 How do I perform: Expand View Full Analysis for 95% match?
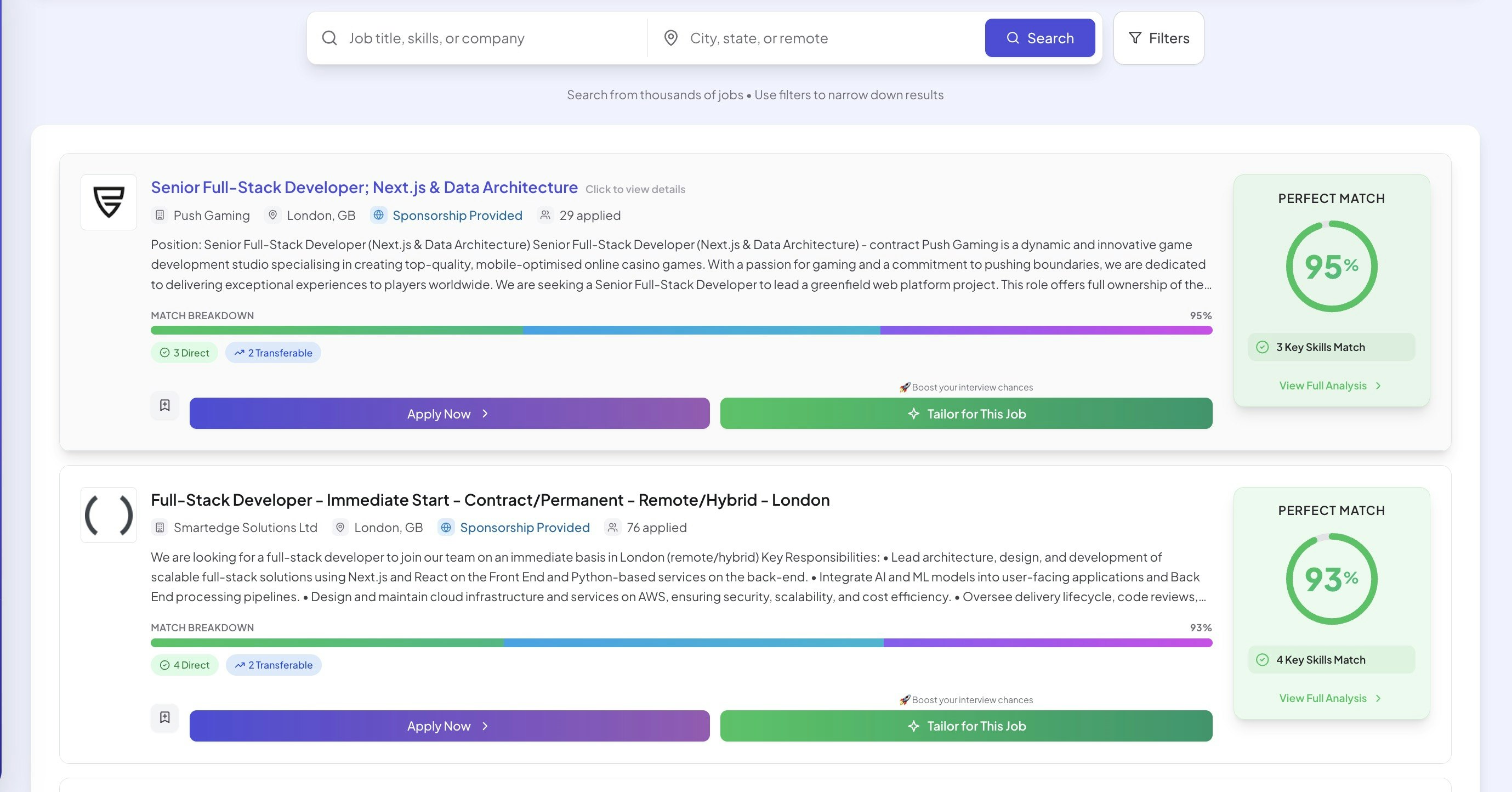point(1329,386)
